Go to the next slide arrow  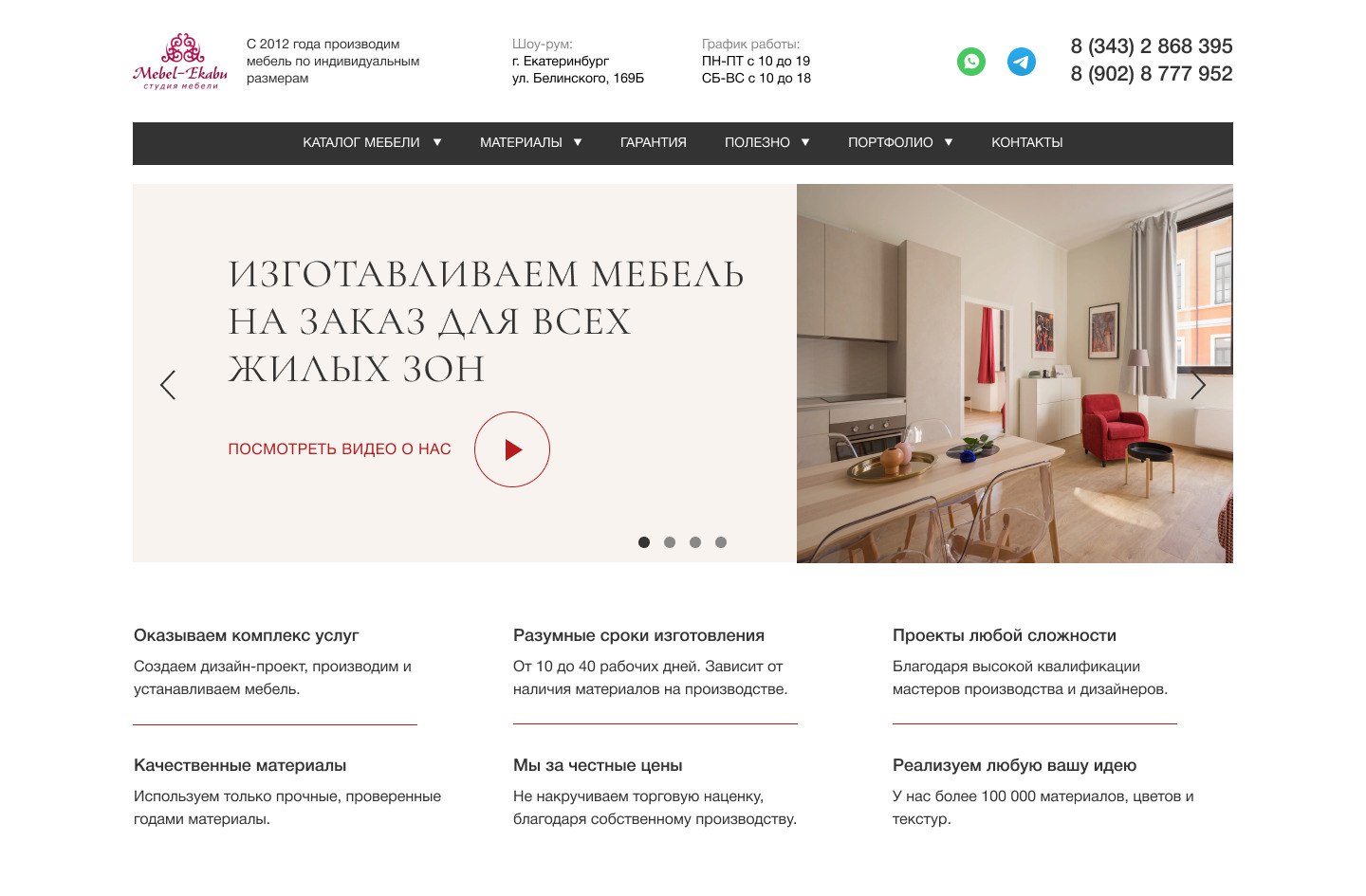click(x=1198, y=385)
